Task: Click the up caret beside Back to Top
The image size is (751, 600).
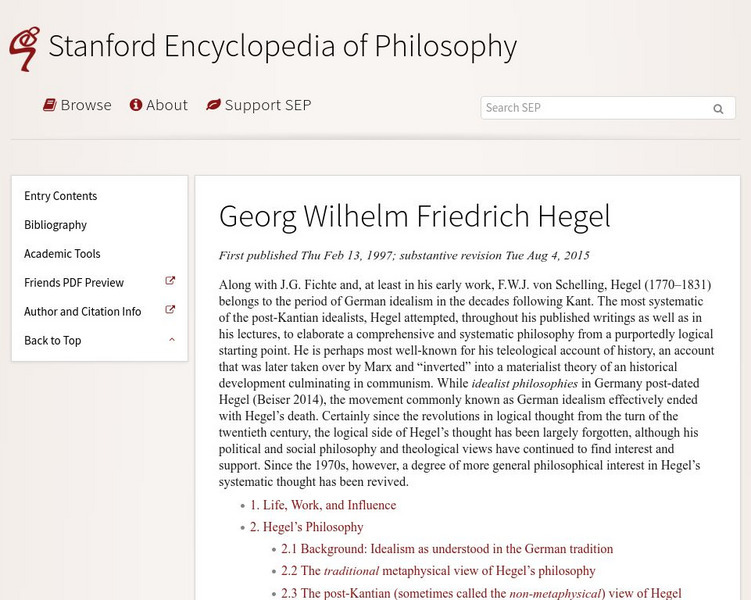Action: 172,340
